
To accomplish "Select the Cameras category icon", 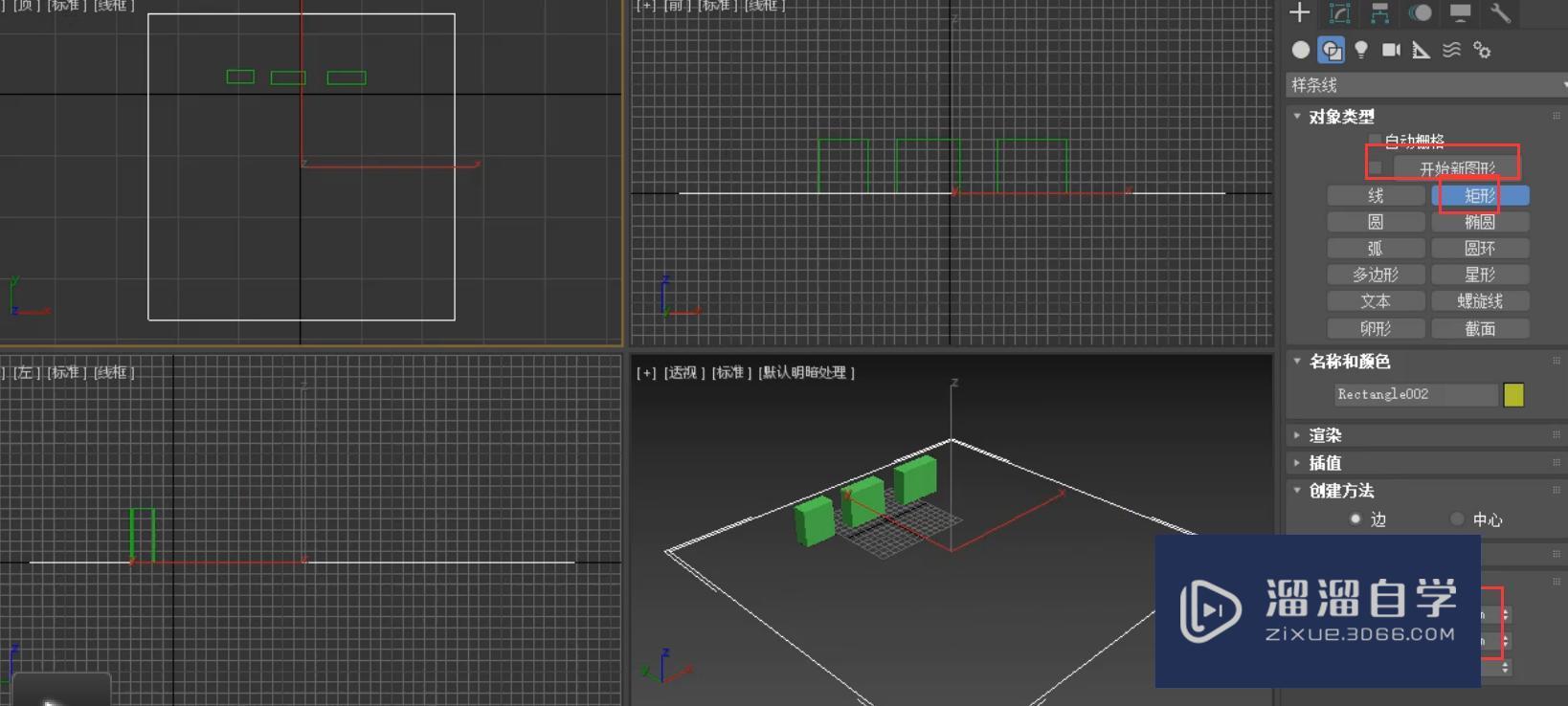I will [x=1391, y=50].
